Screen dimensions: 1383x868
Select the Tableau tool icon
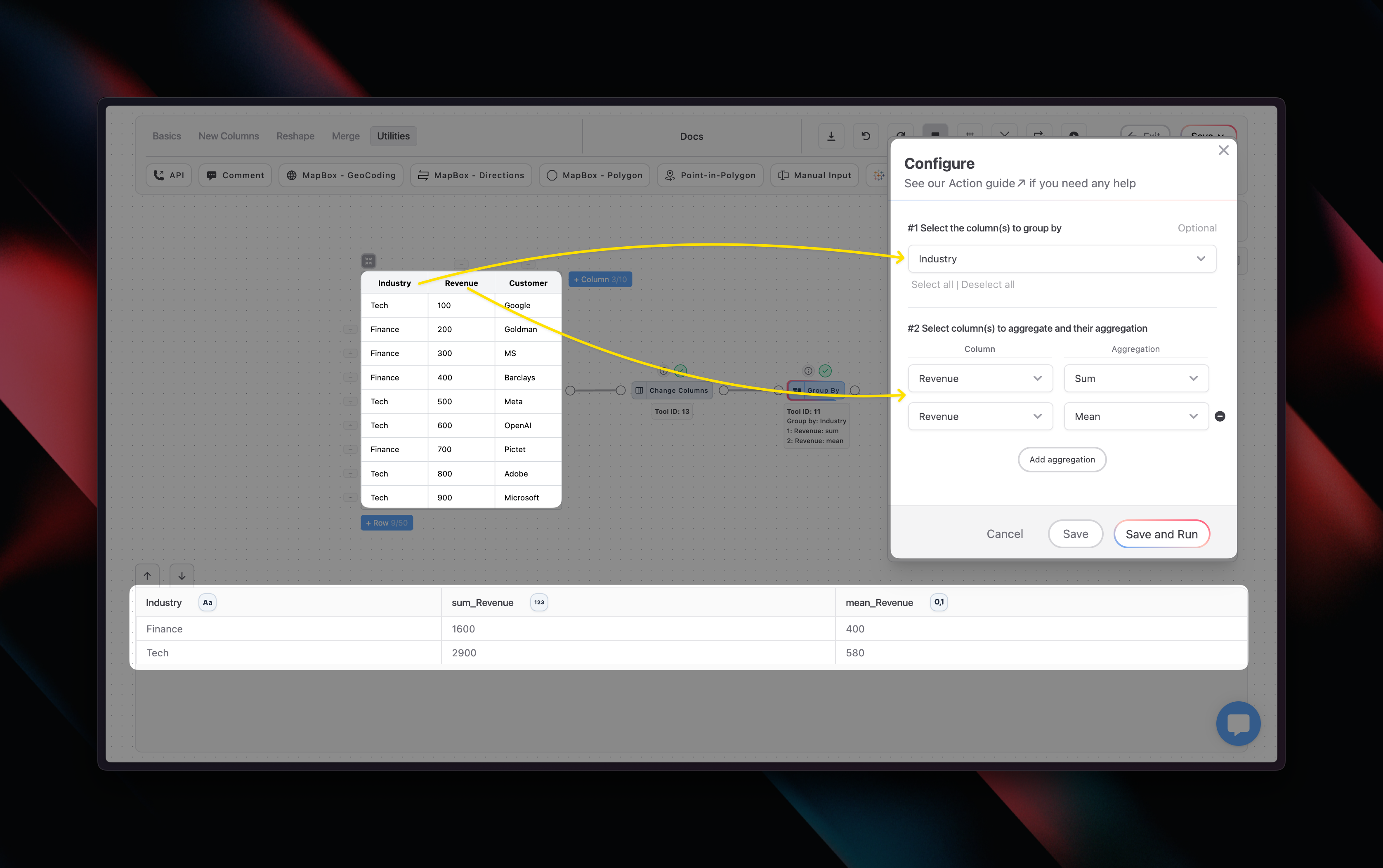(878, 175)
